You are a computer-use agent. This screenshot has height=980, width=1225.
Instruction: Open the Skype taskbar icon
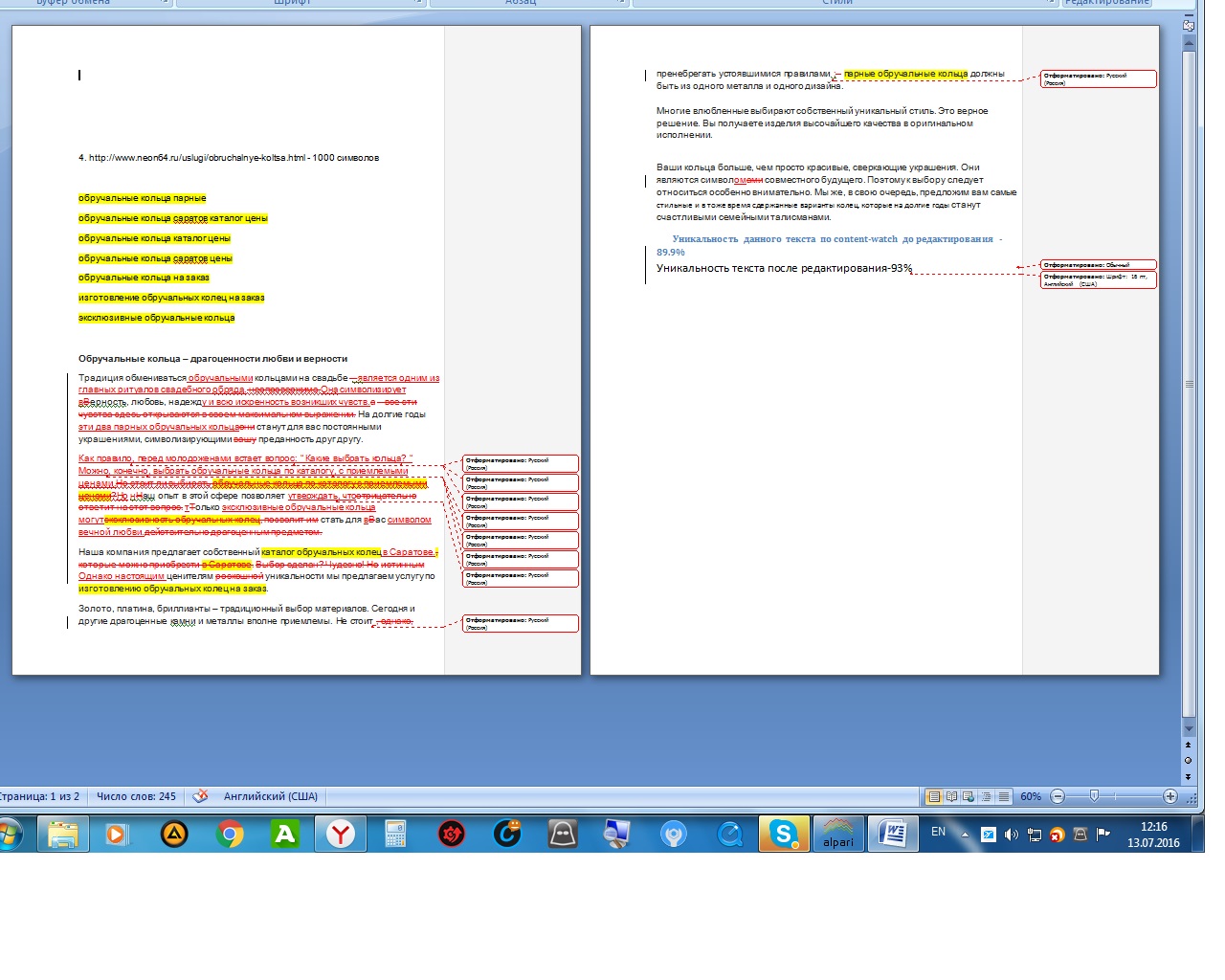click(x=784, y=835)
